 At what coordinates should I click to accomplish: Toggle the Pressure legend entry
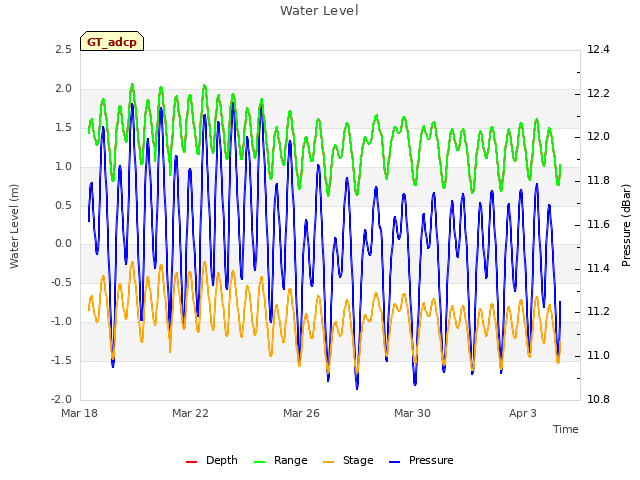(421, 460)
